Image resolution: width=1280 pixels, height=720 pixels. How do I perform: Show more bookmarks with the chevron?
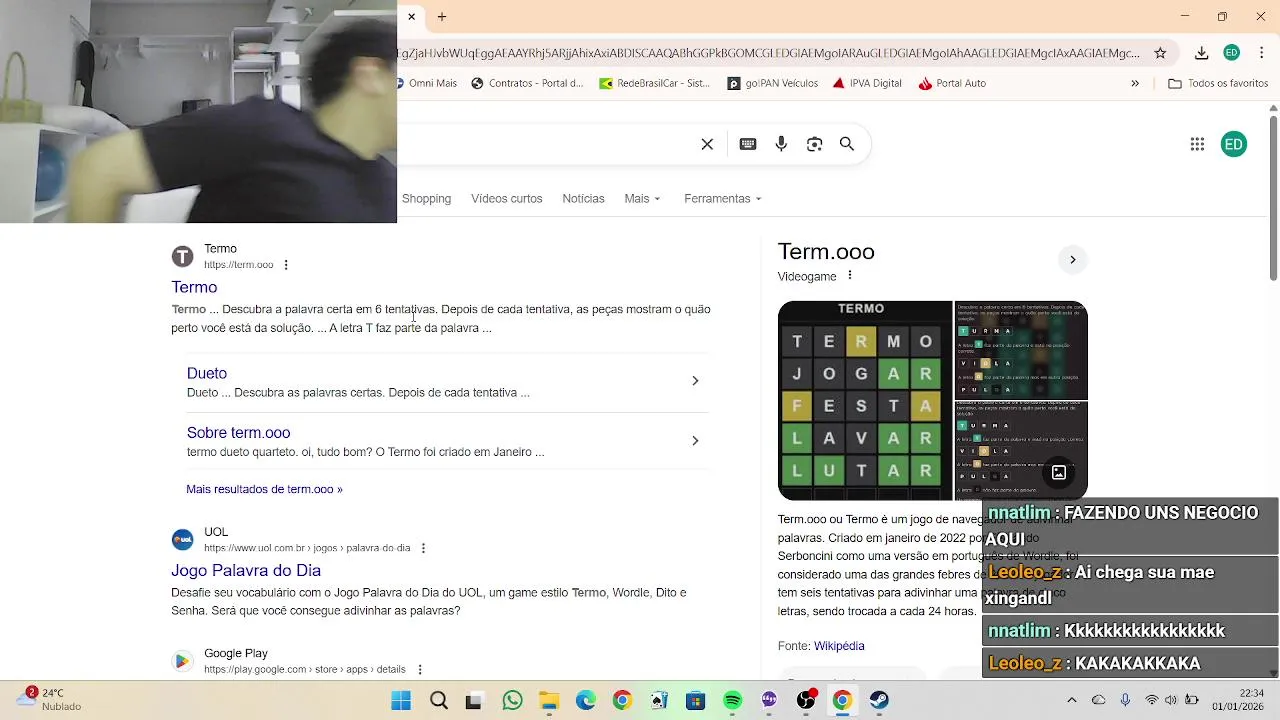[1135, 83]
